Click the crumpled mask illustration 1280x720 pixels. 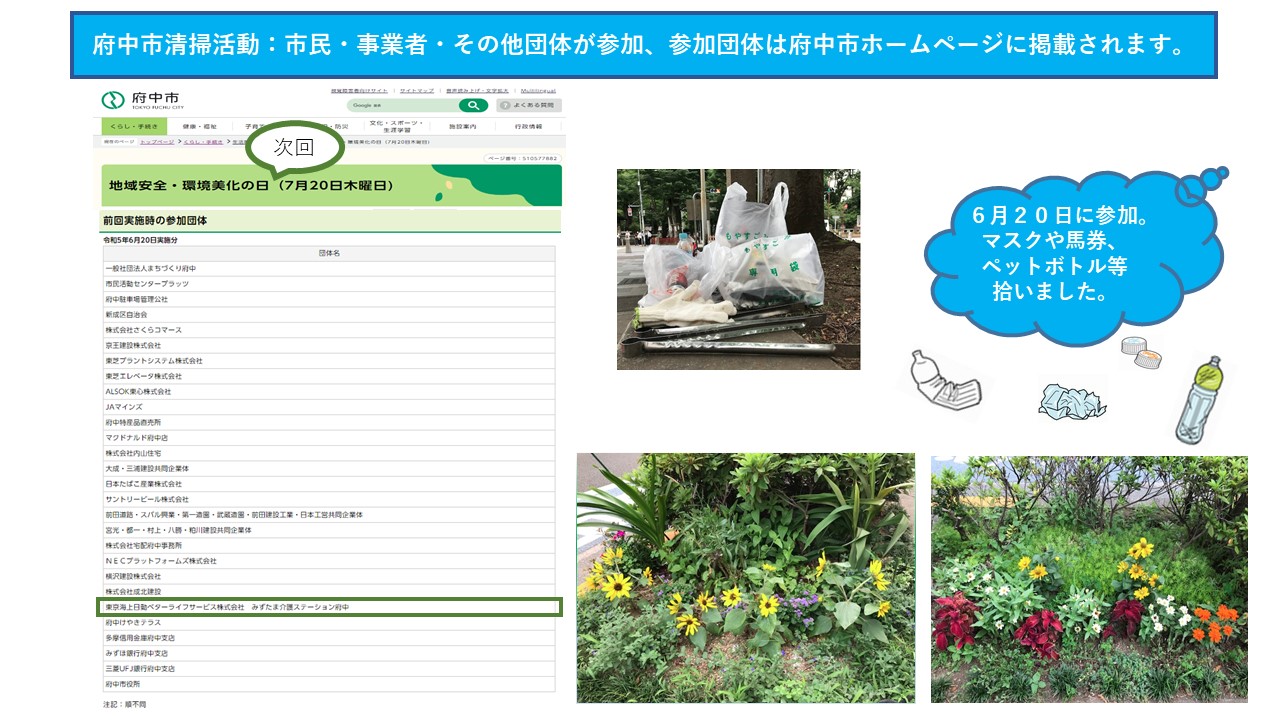tap(1072, 400)
